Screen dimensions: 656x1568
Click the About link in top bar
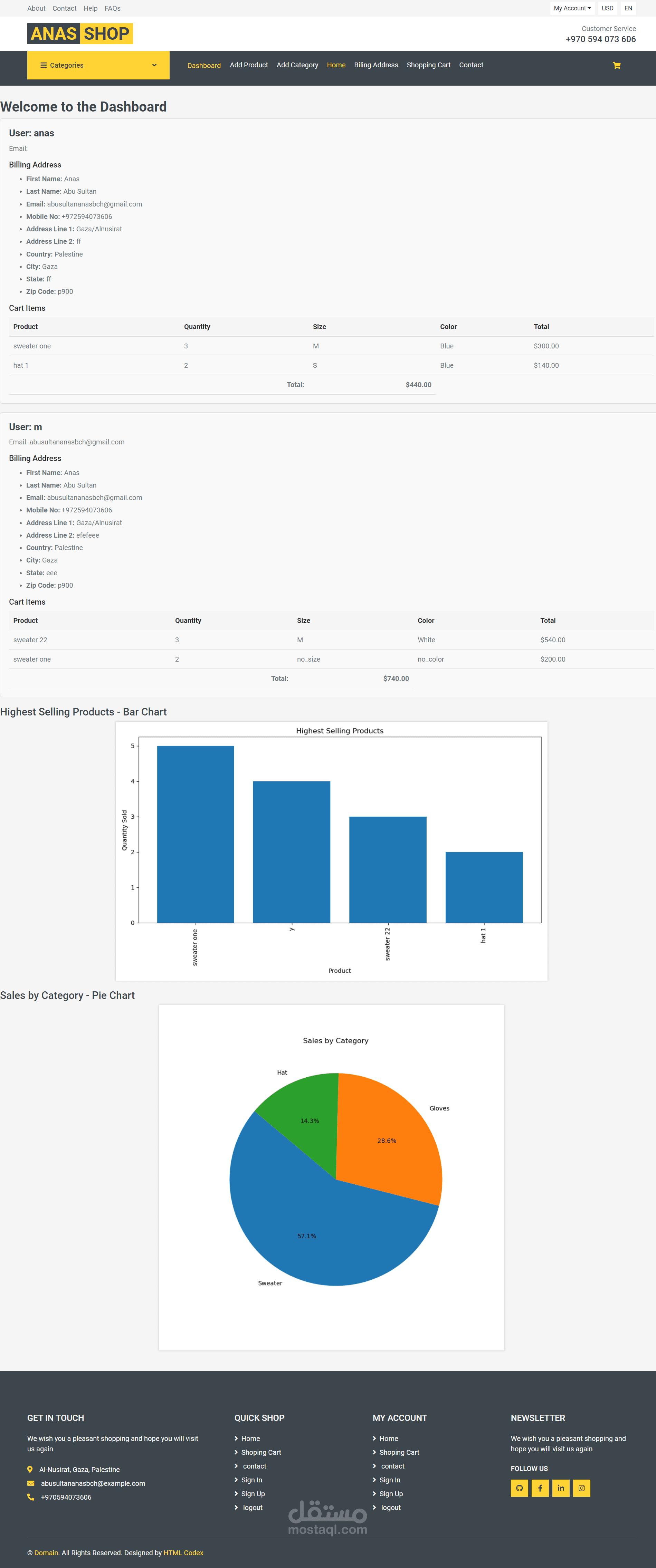36,9
